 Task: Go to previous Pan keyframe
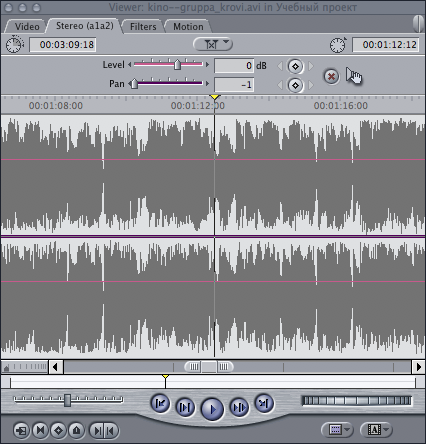(280, 85)
